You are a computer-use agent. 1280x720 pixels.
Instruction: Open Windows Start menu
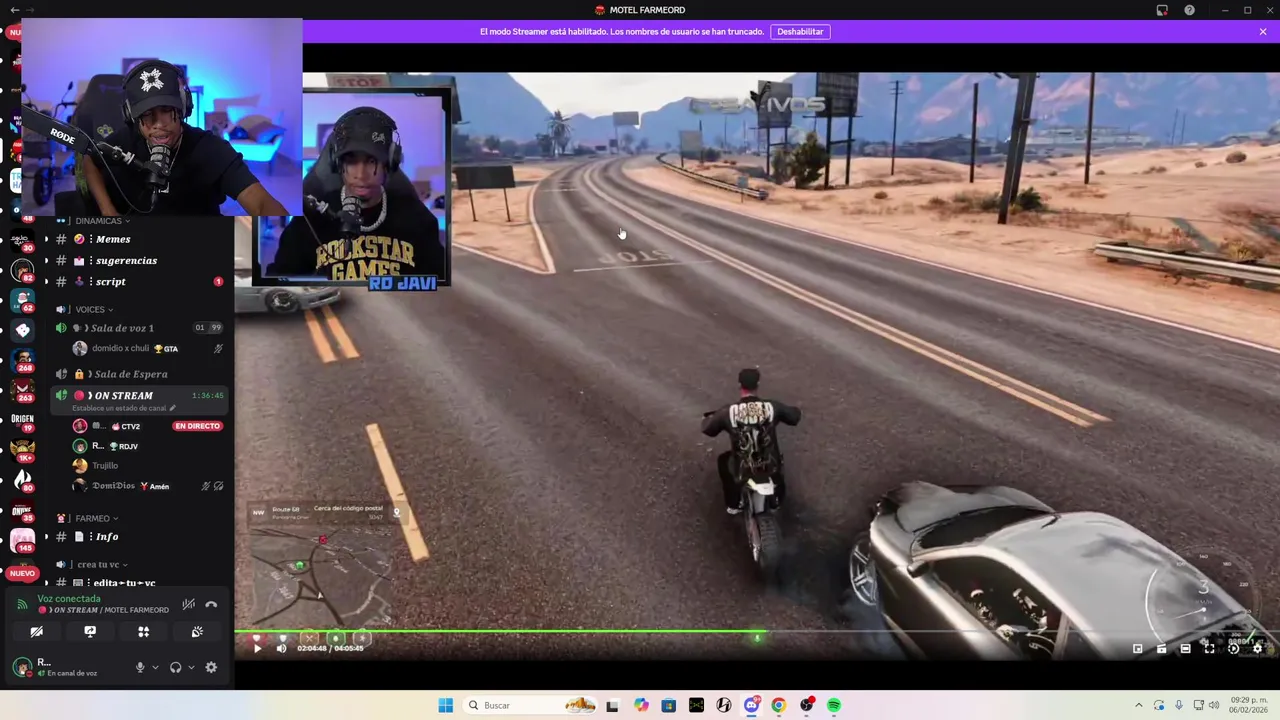[445, 706]
